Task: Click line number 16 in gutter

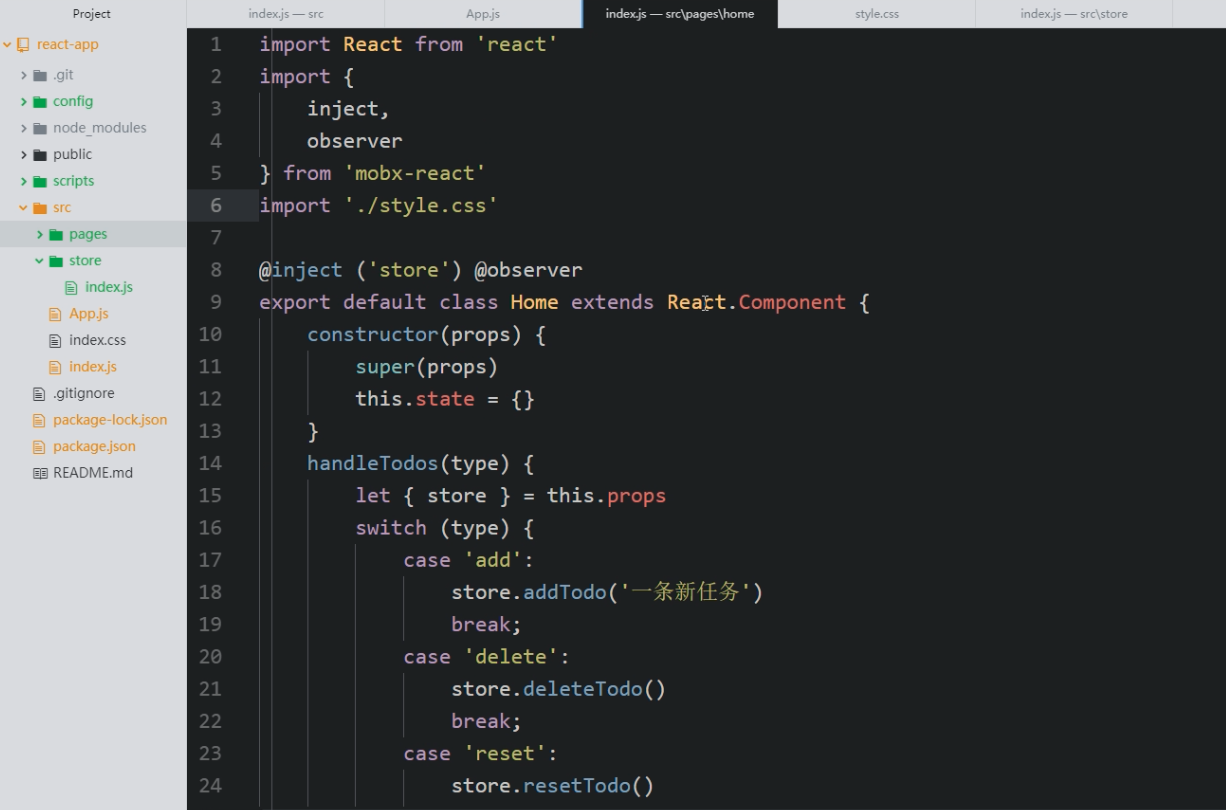Action: 210,527
